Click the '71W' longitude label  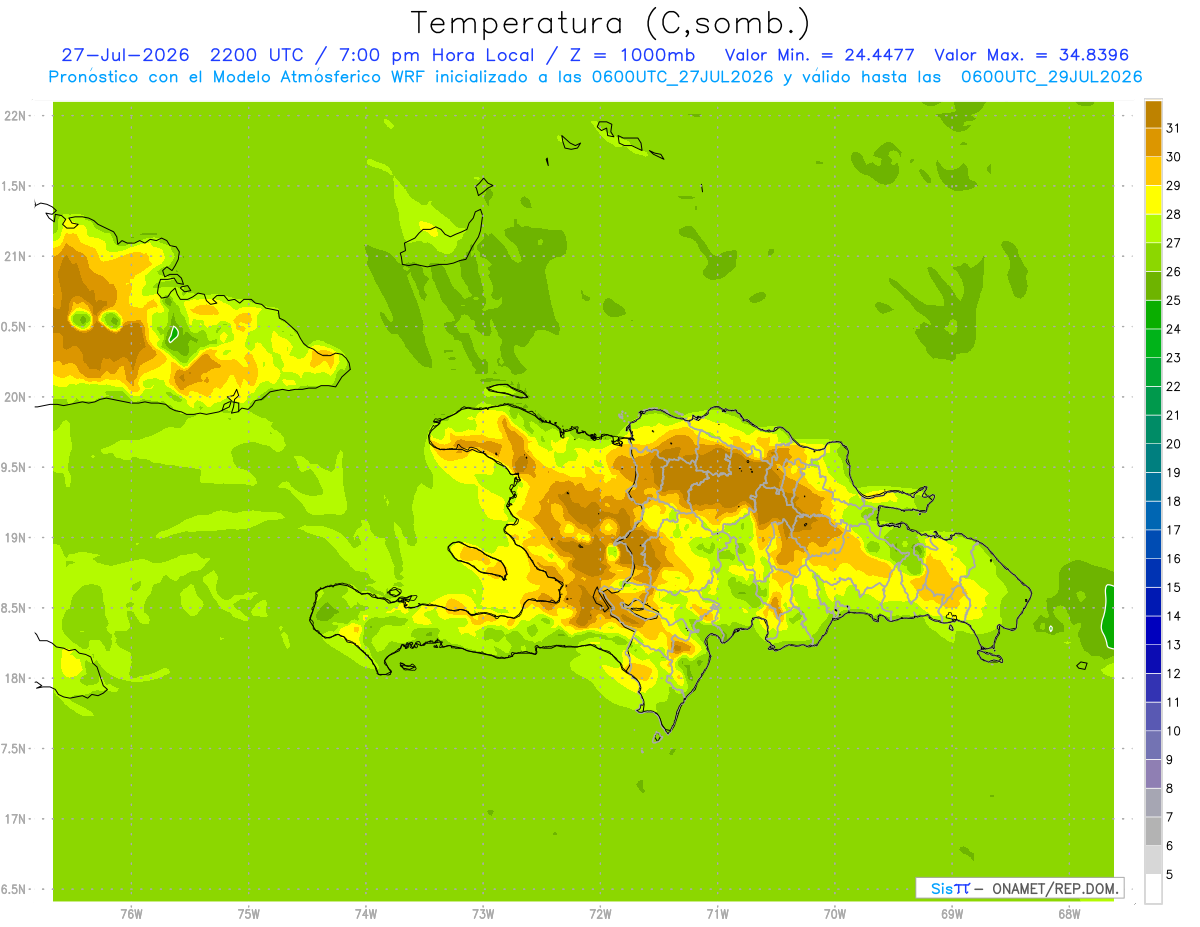coord(717,914)
